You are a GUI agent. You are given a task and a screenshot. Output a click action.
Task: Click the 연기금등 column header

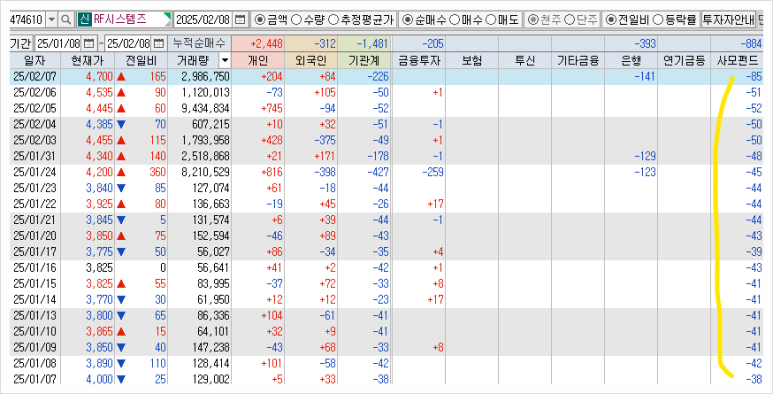coord(684,61)
